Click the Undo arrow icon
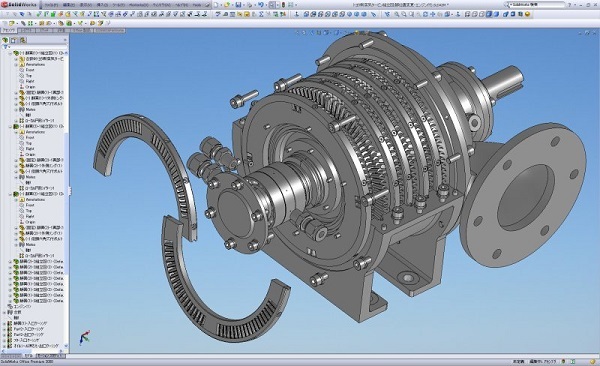The height and width of the screenshot is (366, 600). (261, 5)
